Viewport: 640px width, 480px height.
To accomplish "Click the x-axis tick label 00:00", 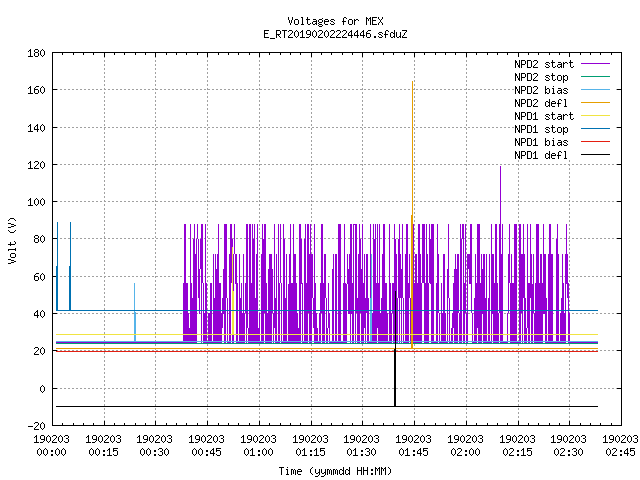I will (51, 452).
